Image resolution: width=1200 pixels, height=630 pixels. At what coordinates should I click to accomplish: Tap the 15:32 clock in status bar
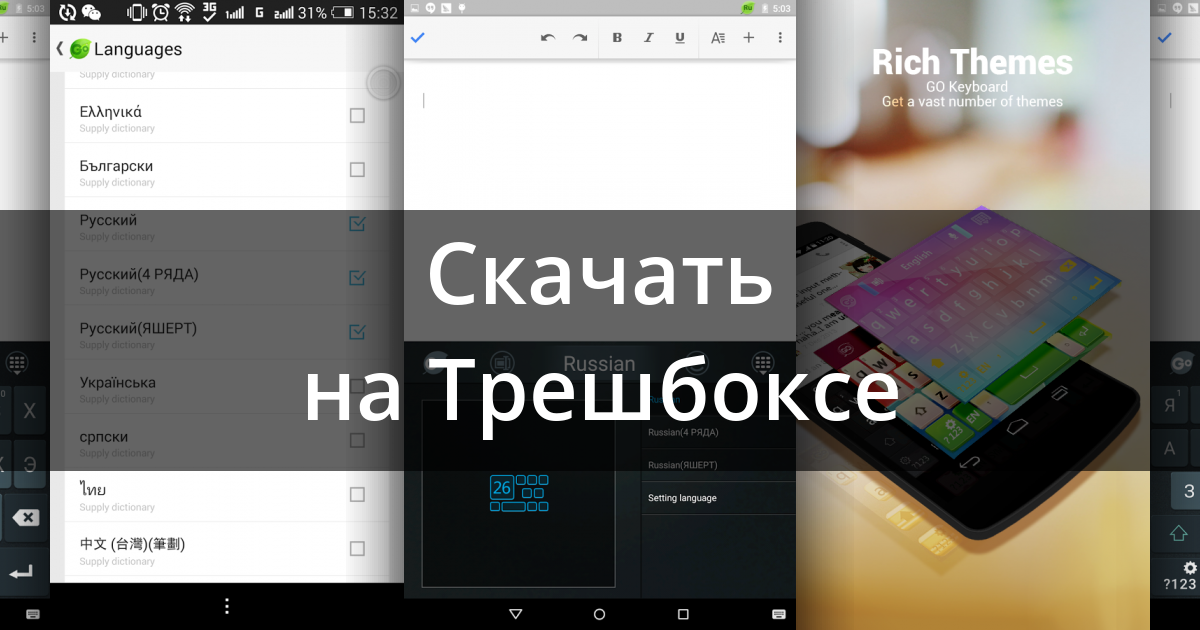[378, 13]
